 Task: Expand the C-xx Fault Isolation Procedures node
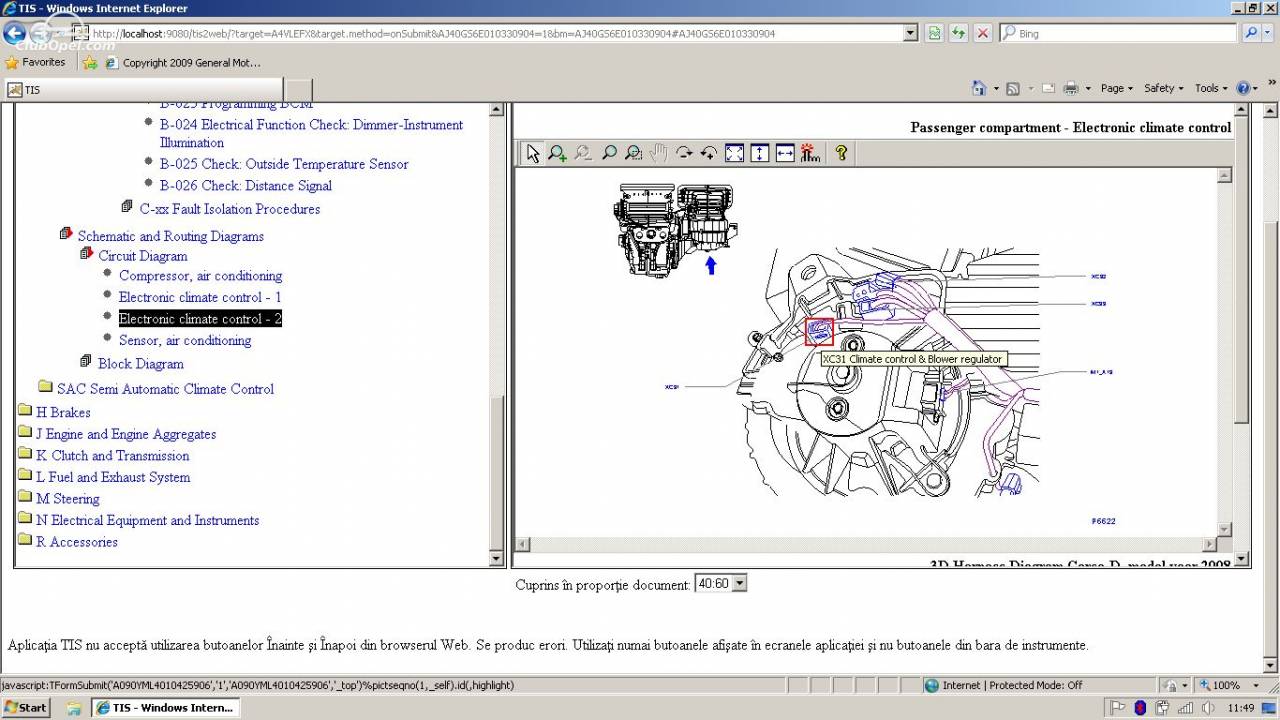coord(127,206)
